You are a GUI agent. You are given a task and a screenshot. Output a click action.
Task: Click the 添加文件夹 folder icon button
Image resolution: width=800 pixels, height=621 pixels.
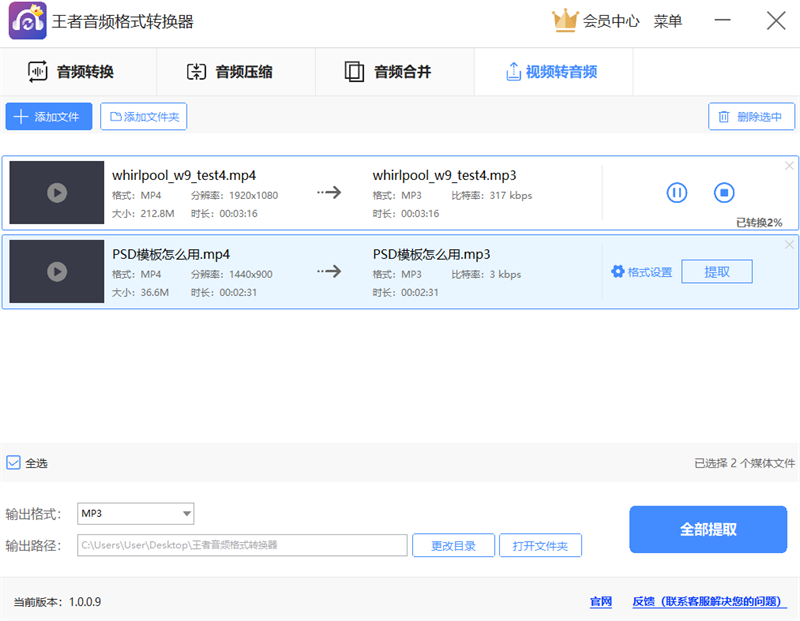point(115,116)
